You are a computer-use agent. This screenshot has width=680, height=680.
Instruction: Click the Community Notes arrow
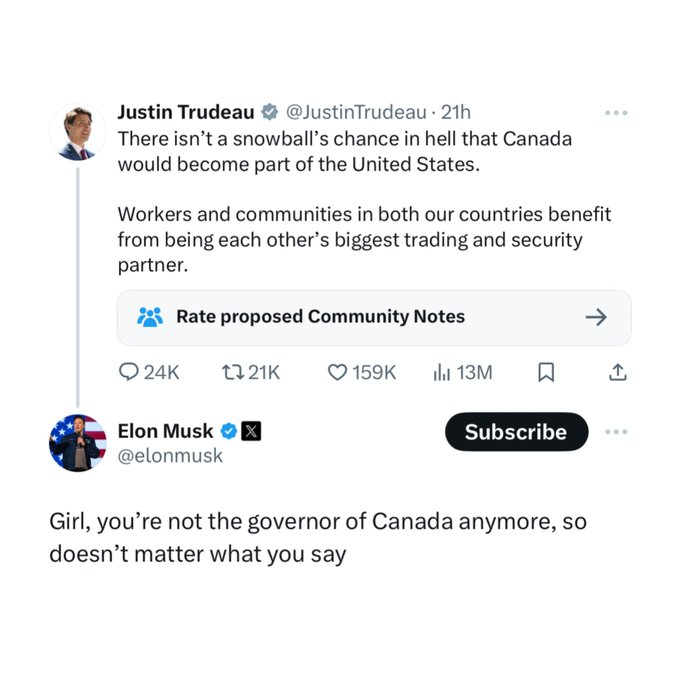tap(596, 317)
